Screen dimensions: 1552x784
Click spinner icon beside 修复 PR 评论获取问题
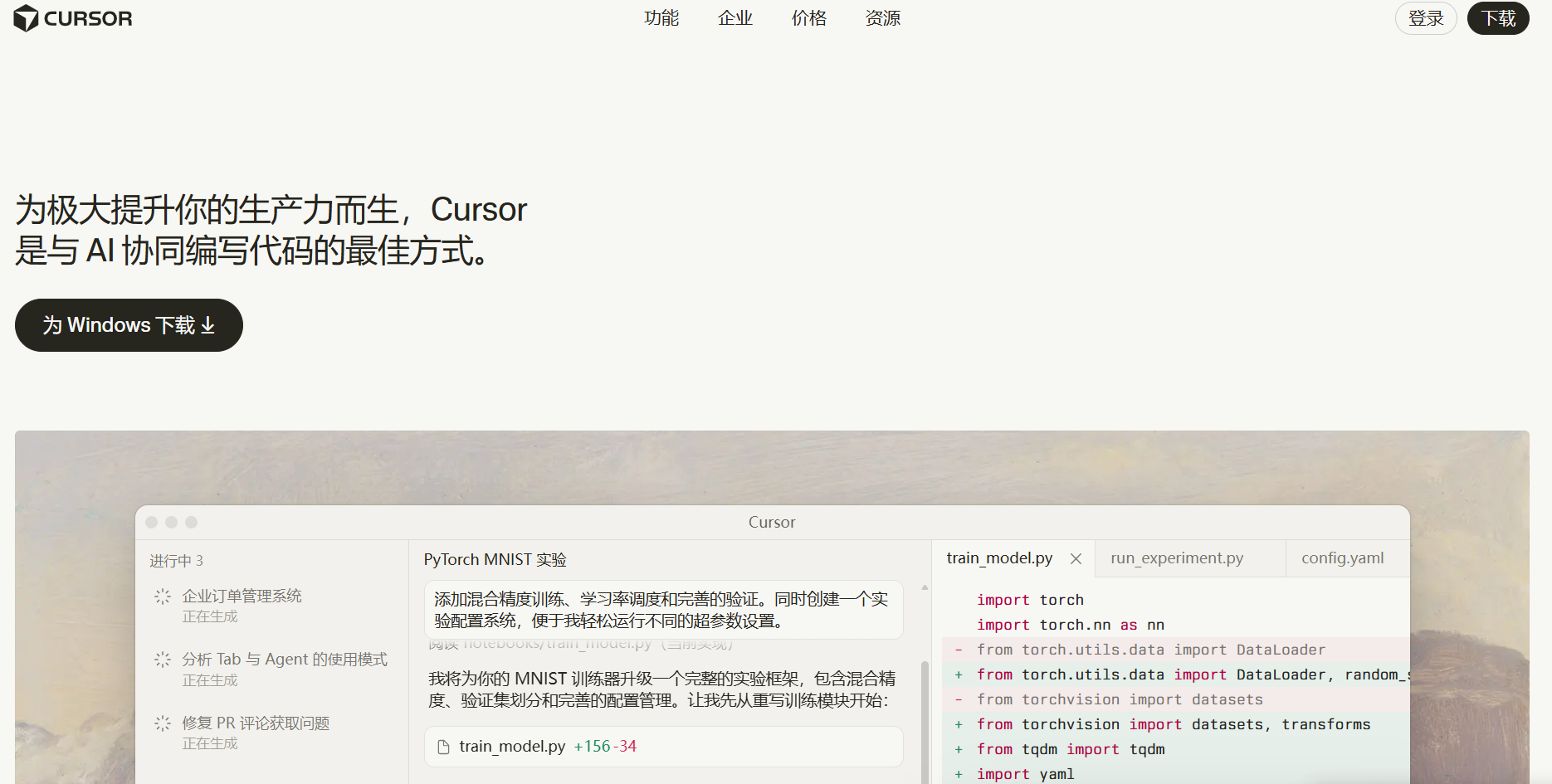click(163, 723)
